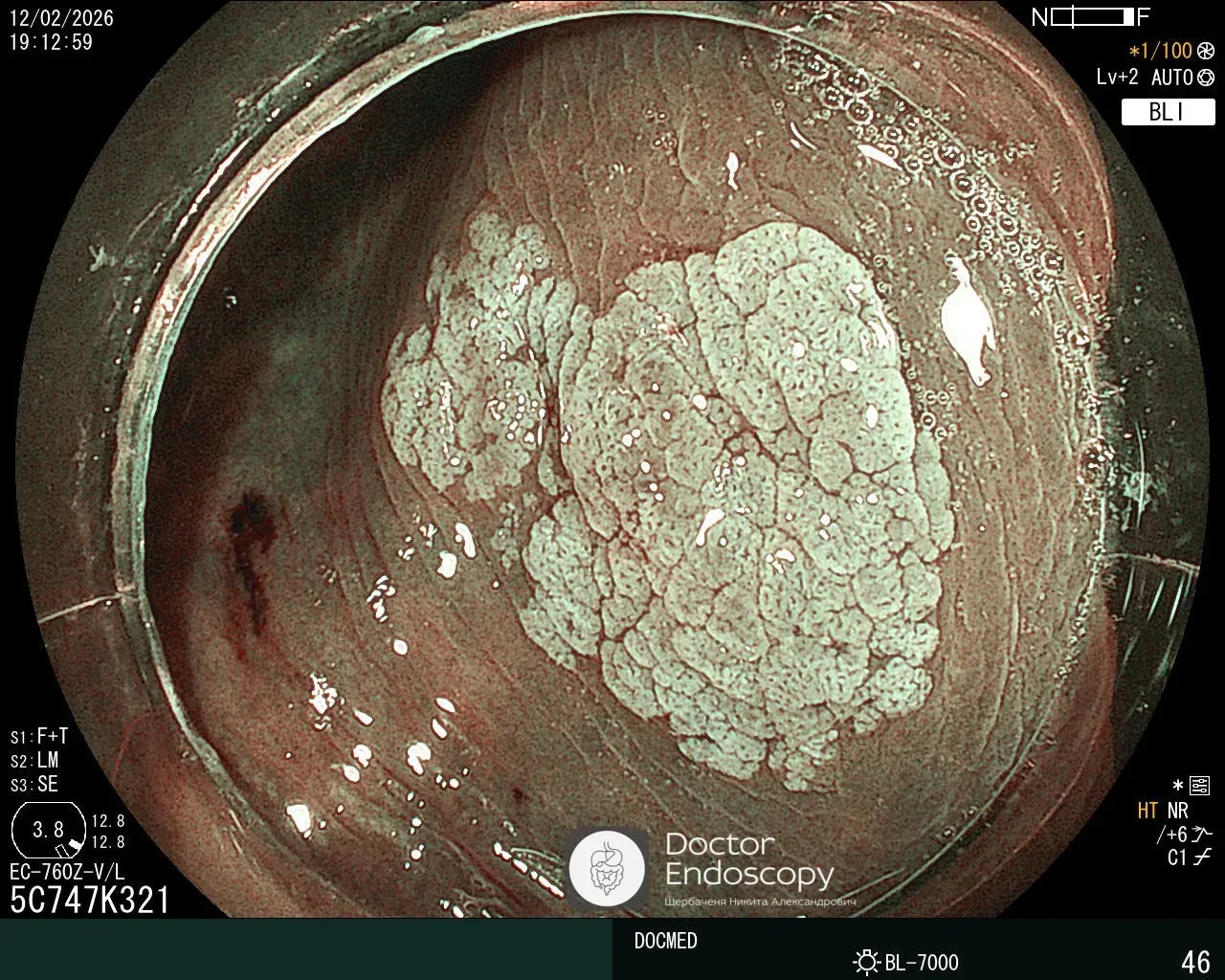Click the Lv+2 brightness level setting
The image size is (1225, 980).
[1118, 78]
